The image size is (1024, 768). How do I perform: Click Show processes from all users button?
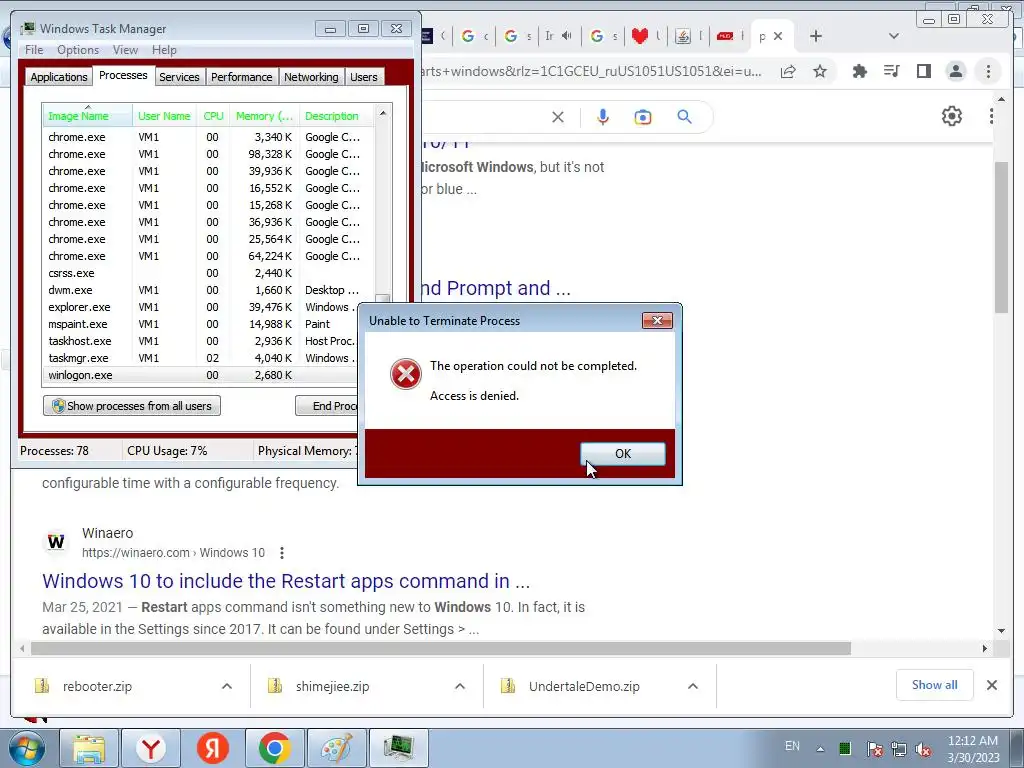[132, 406]
